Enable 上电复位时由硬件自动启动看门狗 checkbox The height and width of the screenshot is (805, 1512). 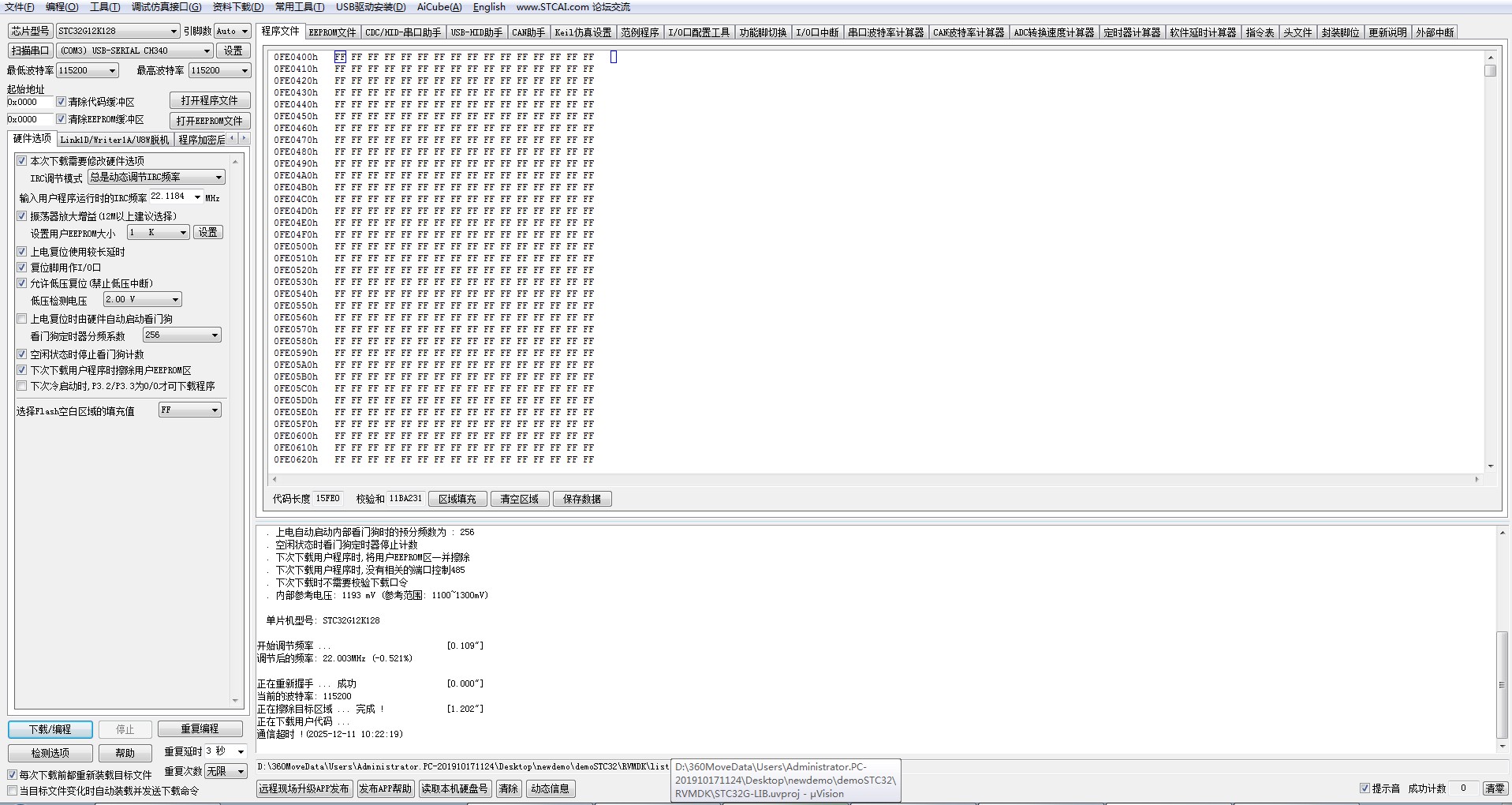[22, 319]
